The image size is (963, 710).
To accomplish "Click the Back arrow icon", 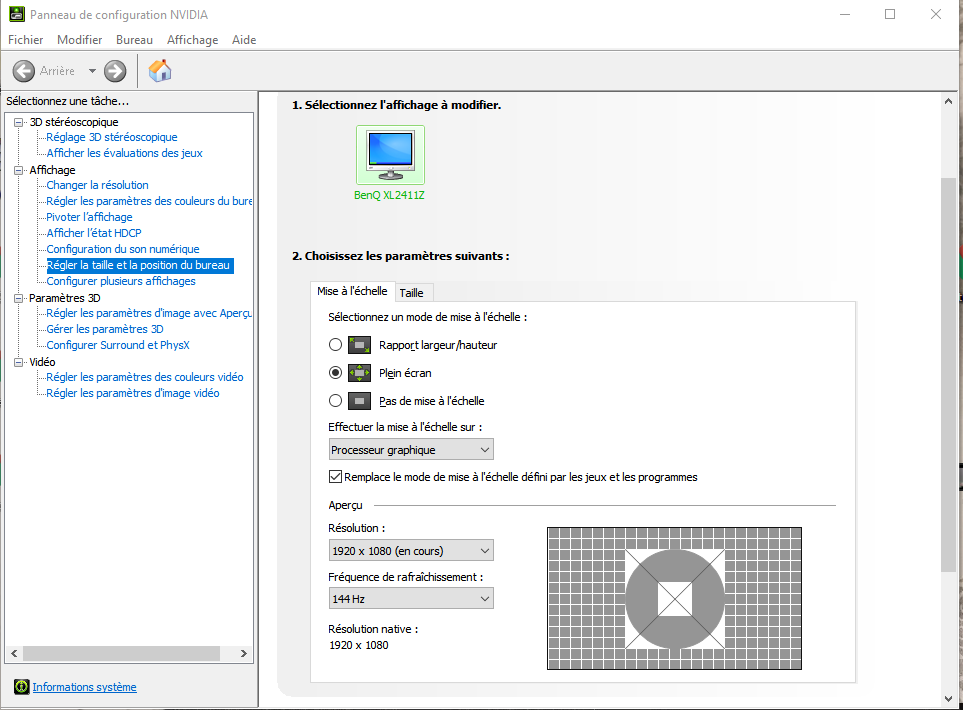I will tap(24, 71).
